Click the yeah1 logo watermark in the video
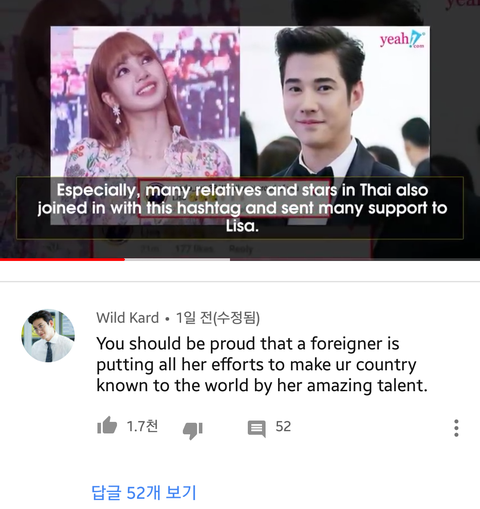Screen dimensions: 480x509 tap(402, 39)
